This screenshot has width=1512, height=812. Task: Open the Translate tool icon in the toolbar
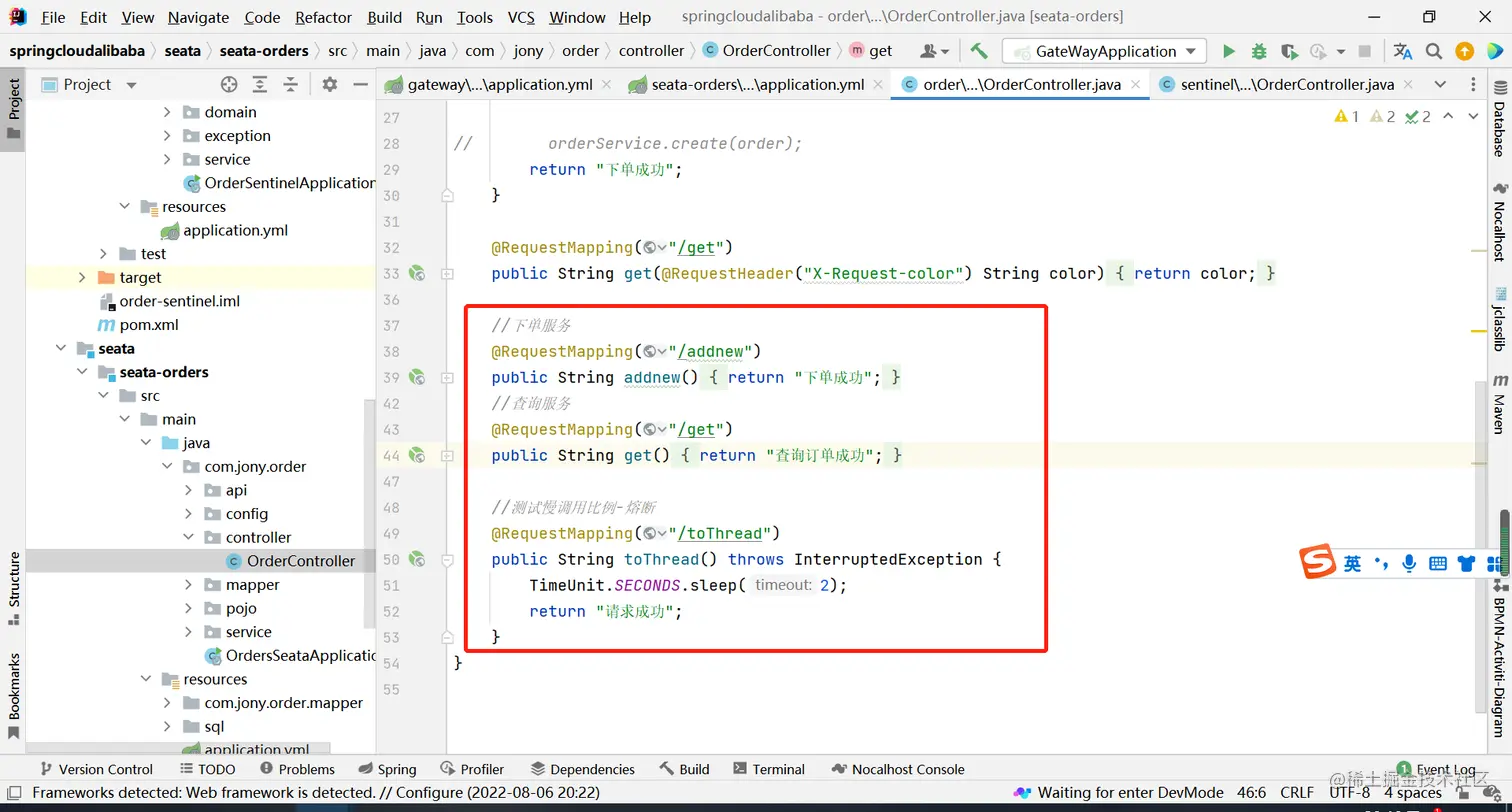pyautogui.click(x=1403, y=51)
